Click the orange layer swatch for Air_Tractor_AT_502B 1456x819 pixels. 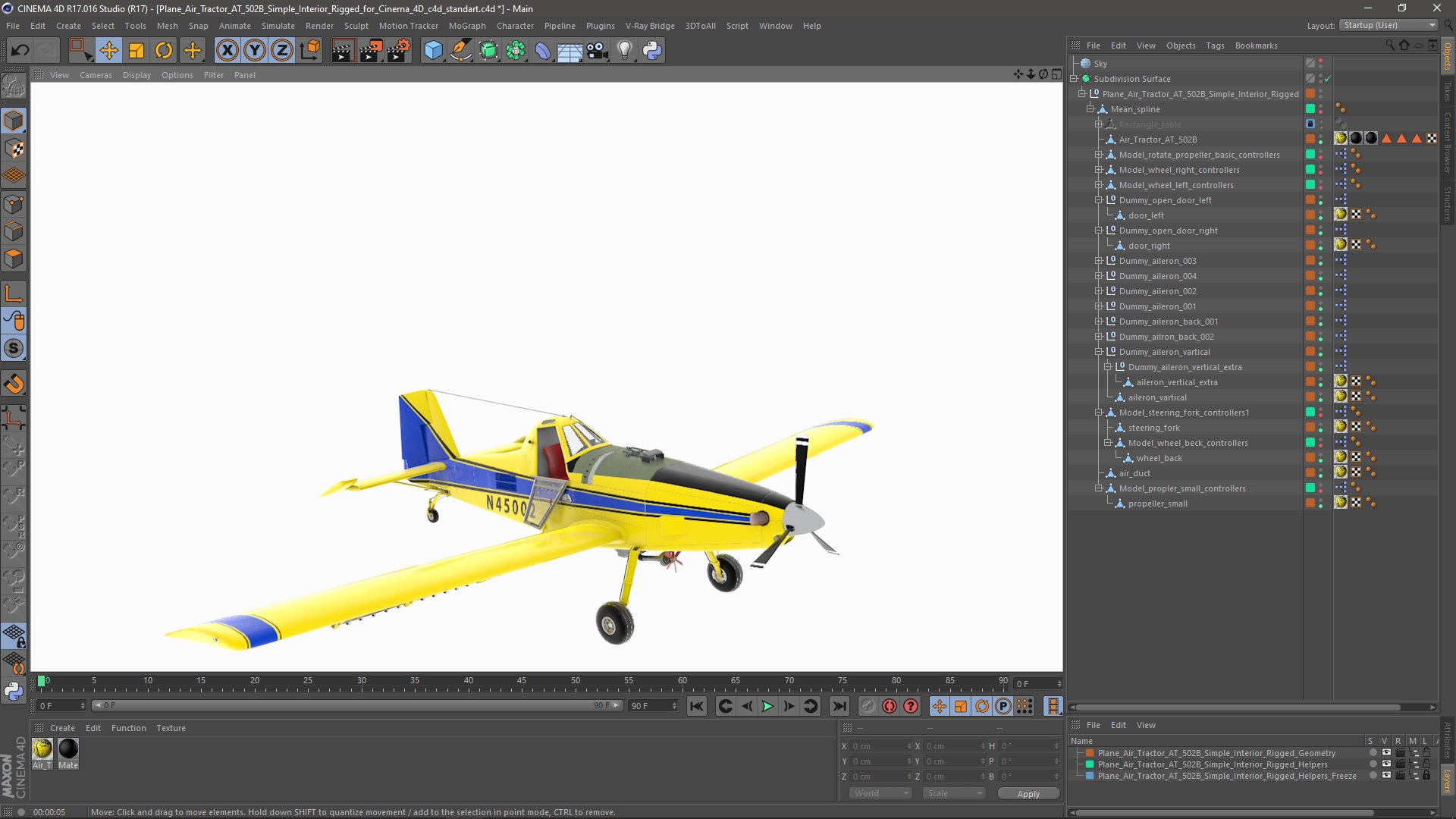[1310, 140]
